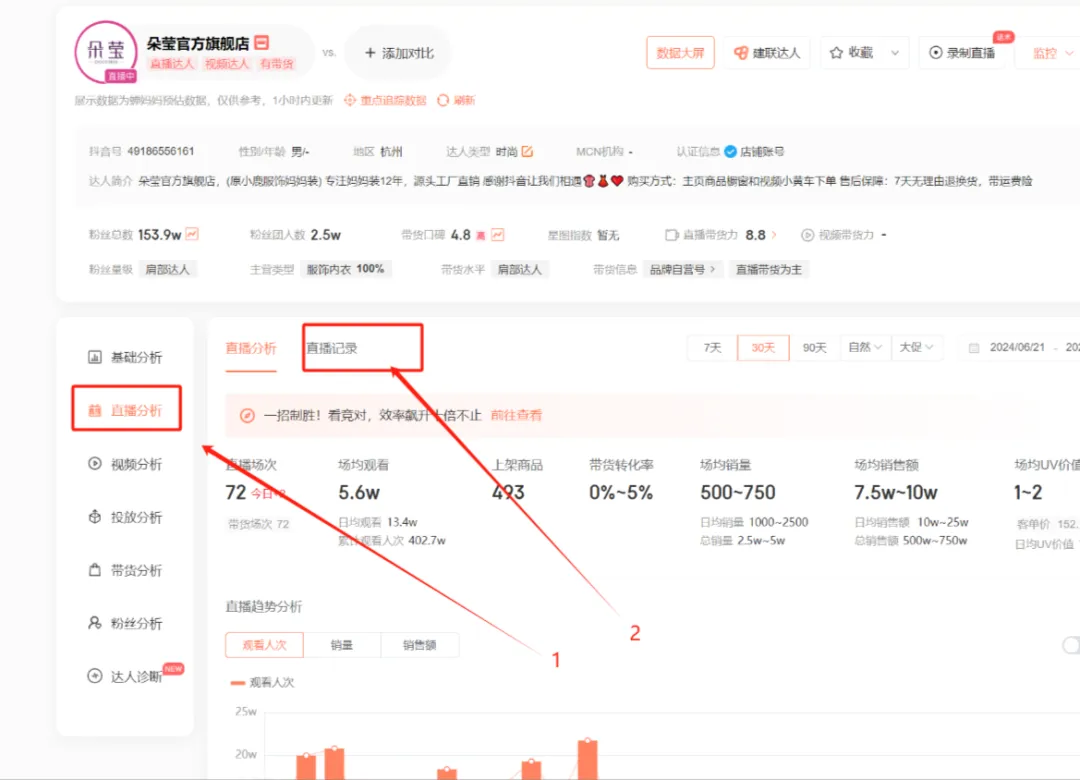1080x780 pixels.
Task: Click the 建联达人 heart icon
Action: point(740,53)
